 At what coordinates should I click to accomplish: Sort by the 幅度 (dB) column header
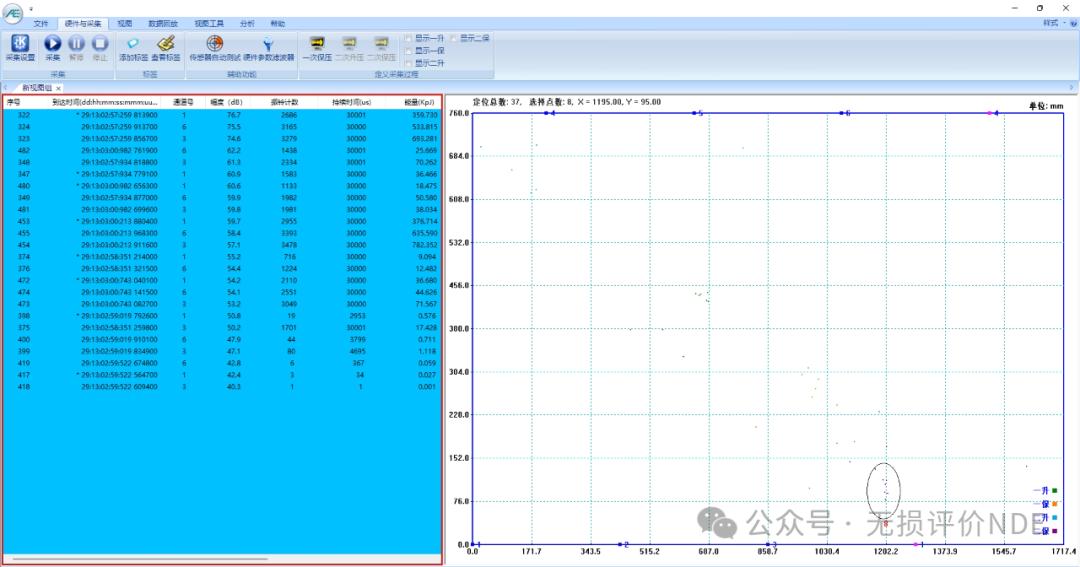coord(227,102)
